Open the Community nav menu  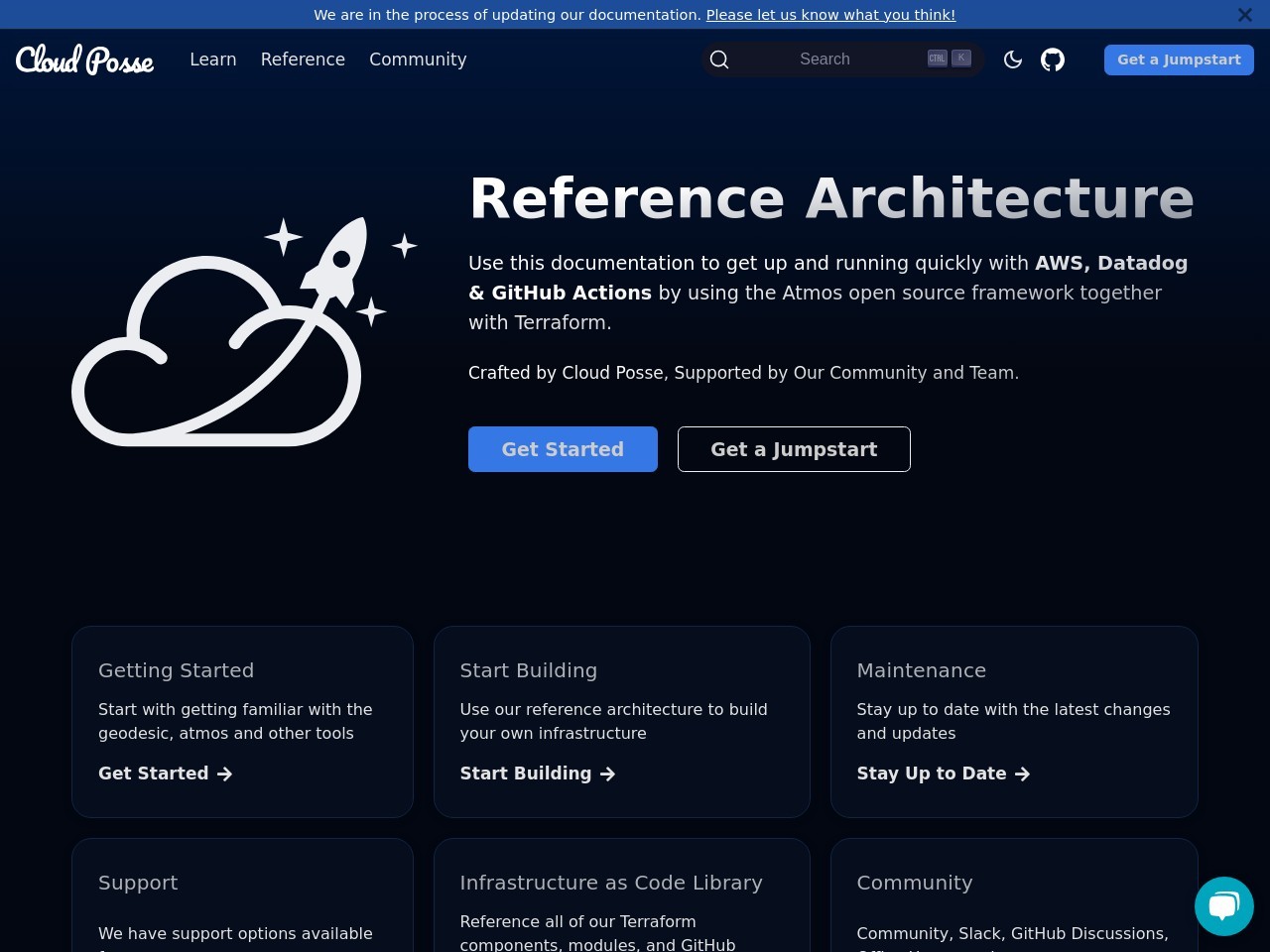pos(418,59)
